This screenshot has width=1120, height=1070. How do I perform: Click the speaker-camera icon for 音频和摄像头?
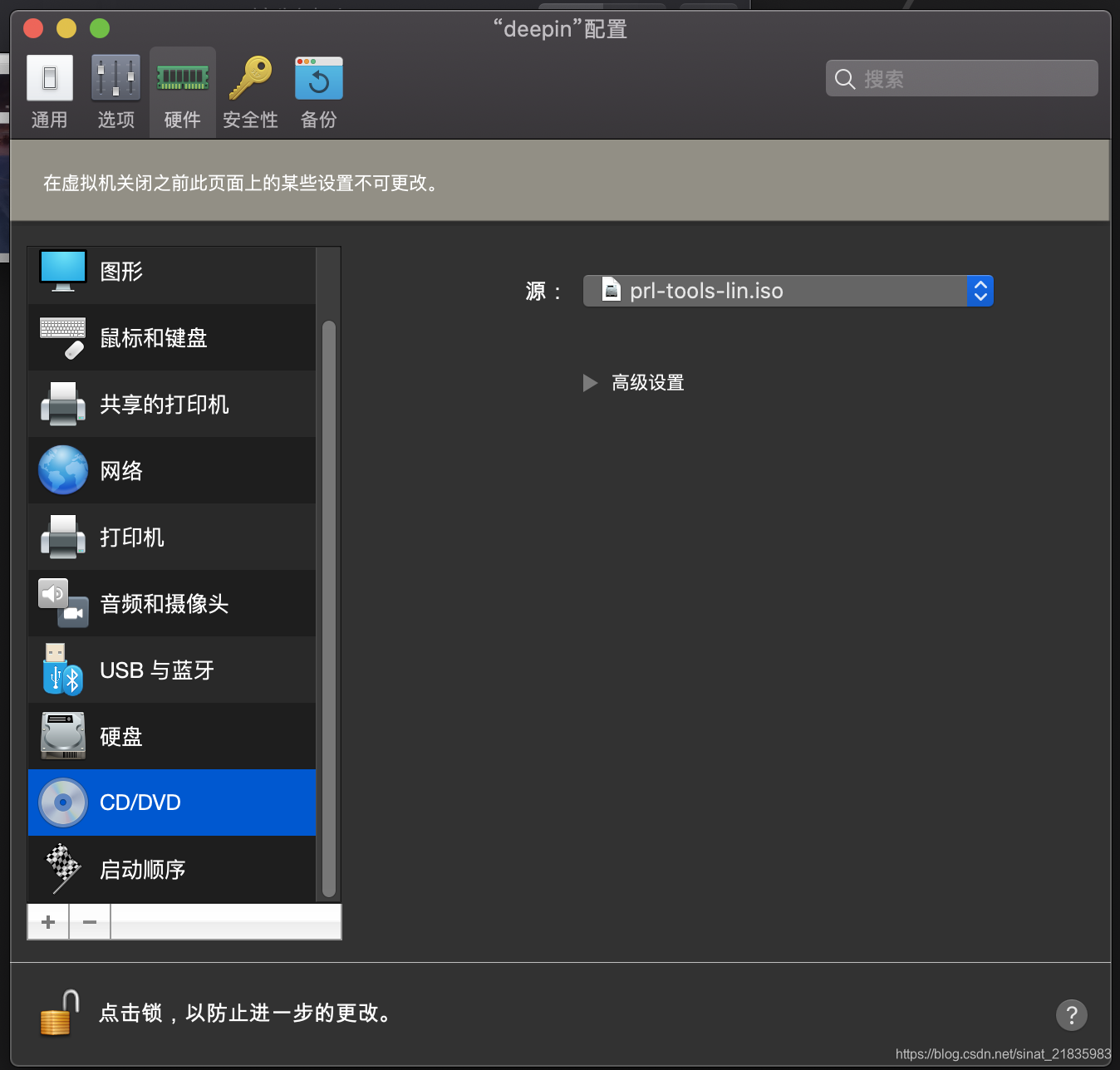[63, 603]
